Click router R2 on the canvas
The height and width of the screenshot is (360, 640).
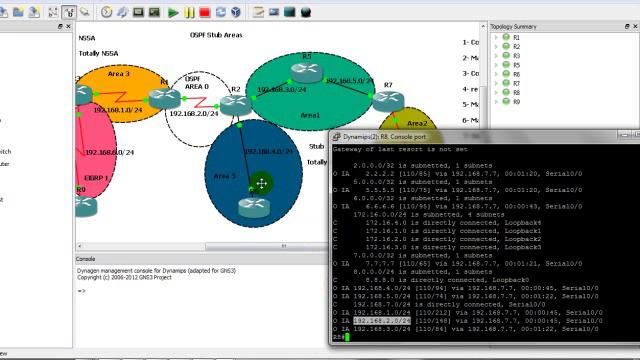[x=236, y=105]
